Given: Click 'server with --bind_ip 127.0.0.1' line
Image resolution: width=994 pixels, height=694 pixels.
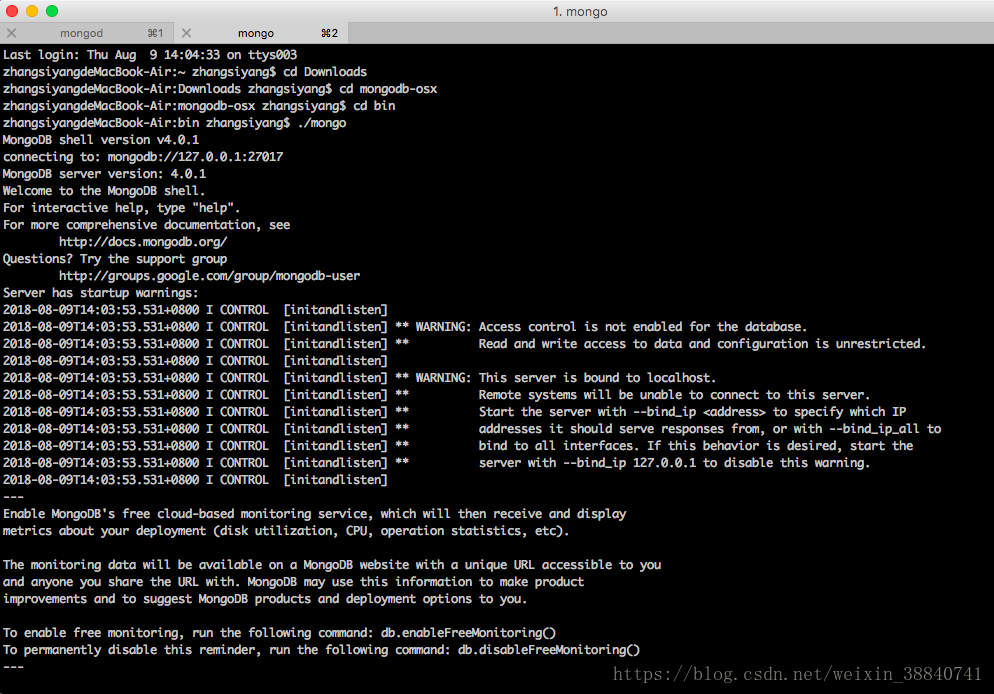Looking at the screenshot, I should 674,463.
